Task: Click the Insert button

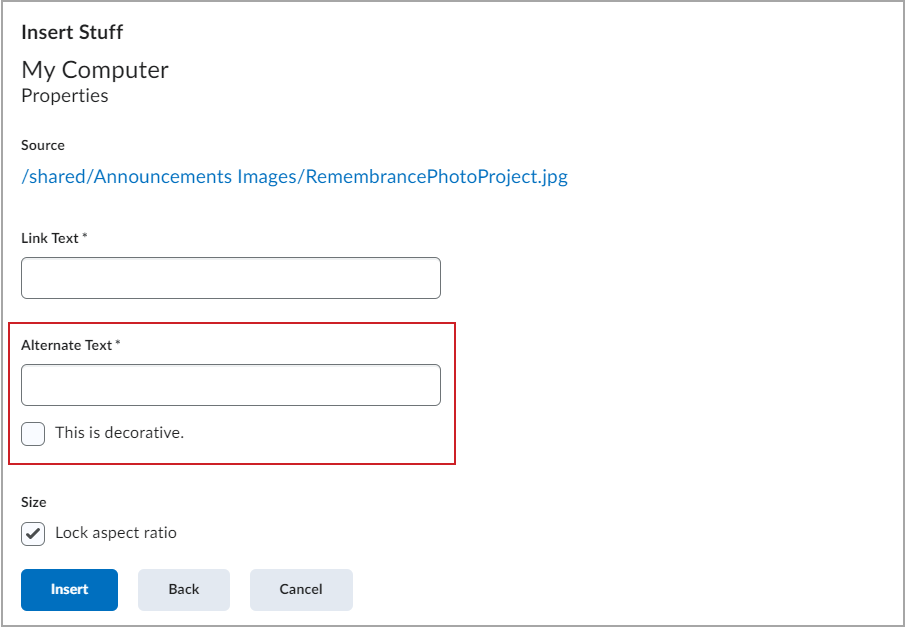Action: (x=68, y=590)
